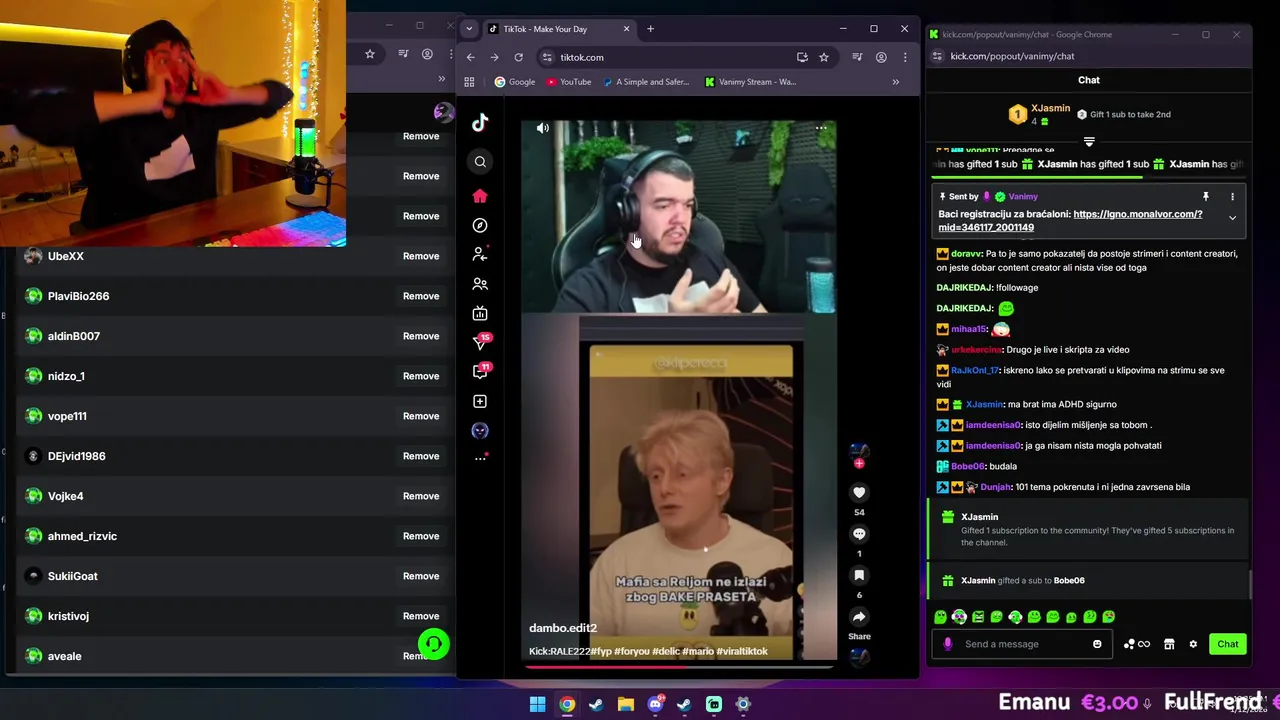
Task: Open TikTok profile avatar in sidebar
Action: point(480,430)
